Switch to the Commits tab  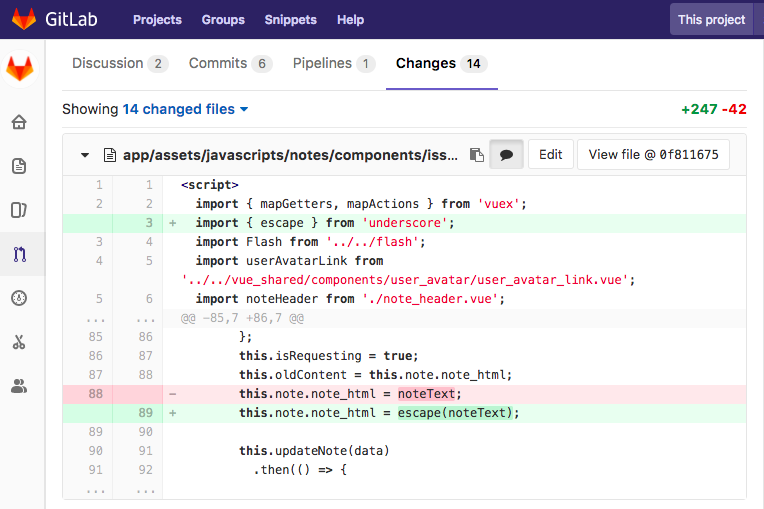pos(230,64)
